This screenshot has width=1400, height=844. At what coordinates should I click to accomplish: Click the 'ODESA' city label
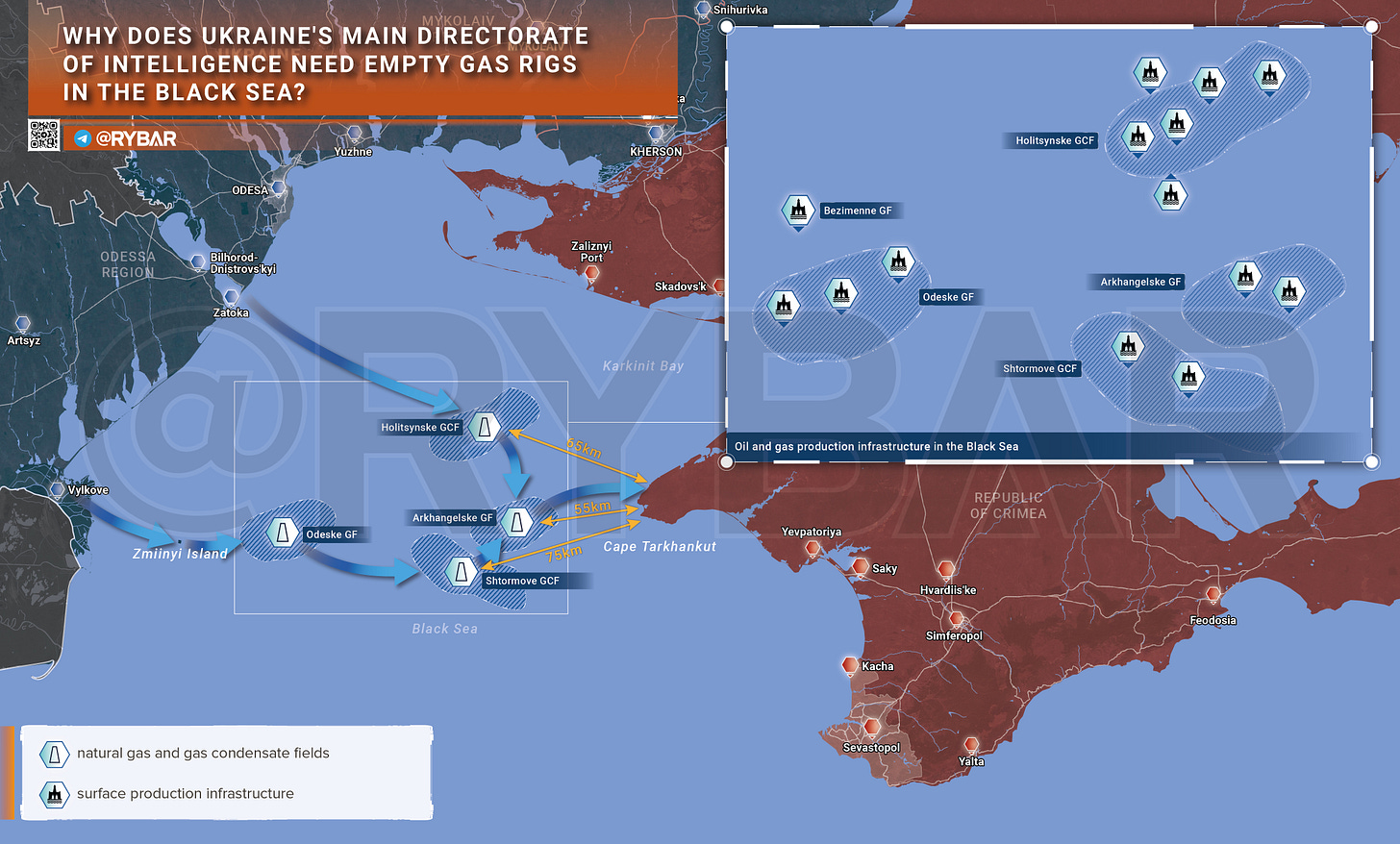pyautogui.click(x=250, y=190)
